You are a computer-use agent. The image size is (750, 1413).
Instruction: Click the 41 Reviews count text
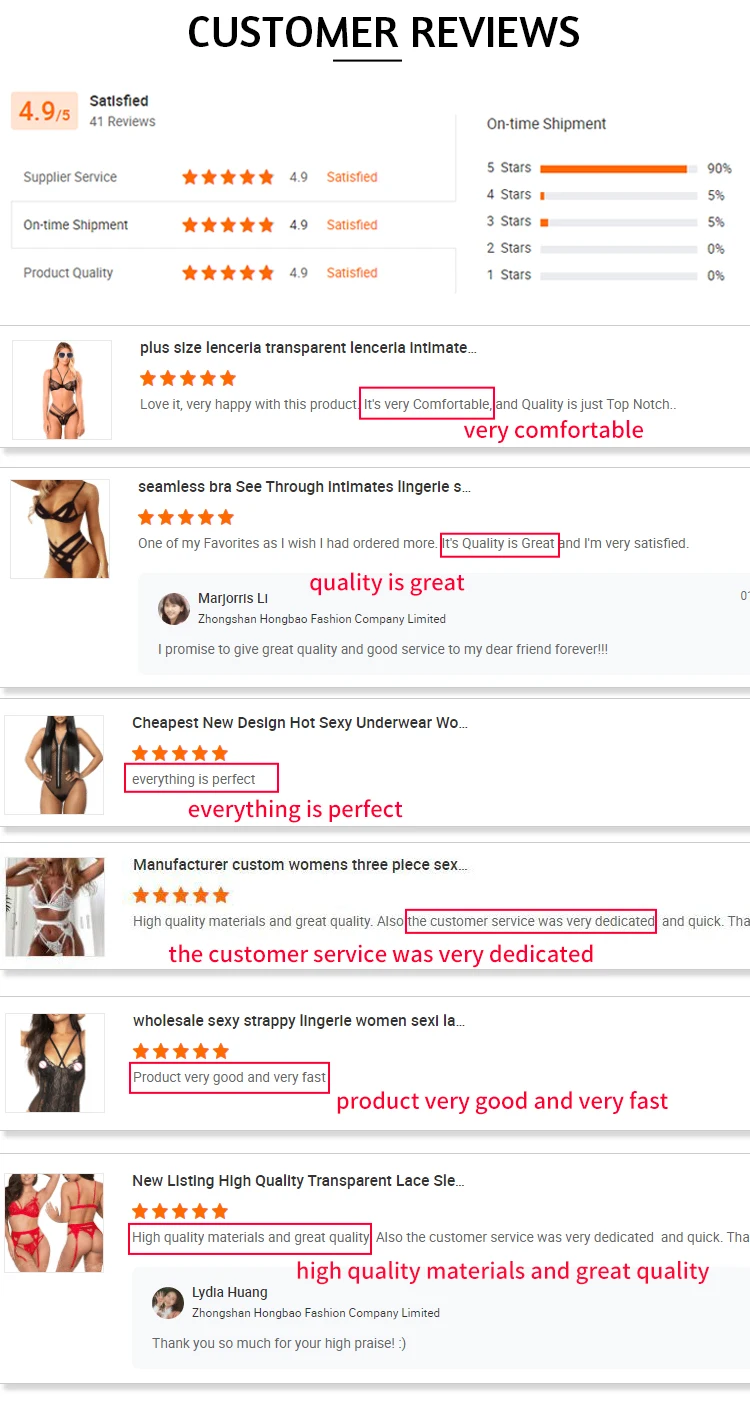[122, 121]
